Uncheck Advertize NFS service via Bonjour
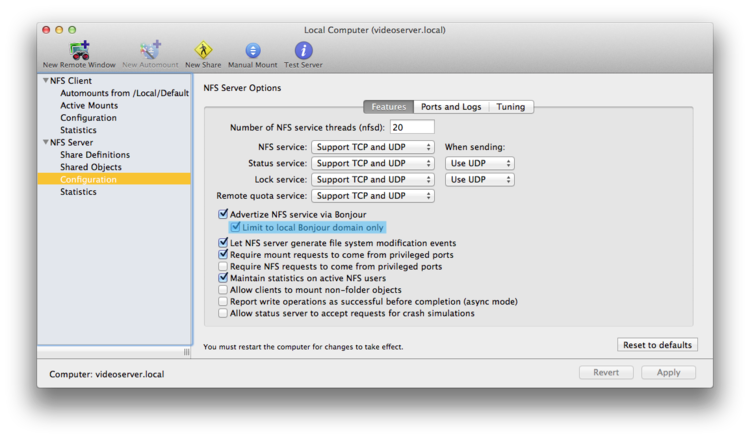750x439 pixels. pyautogui.click(x=223, y=214)
